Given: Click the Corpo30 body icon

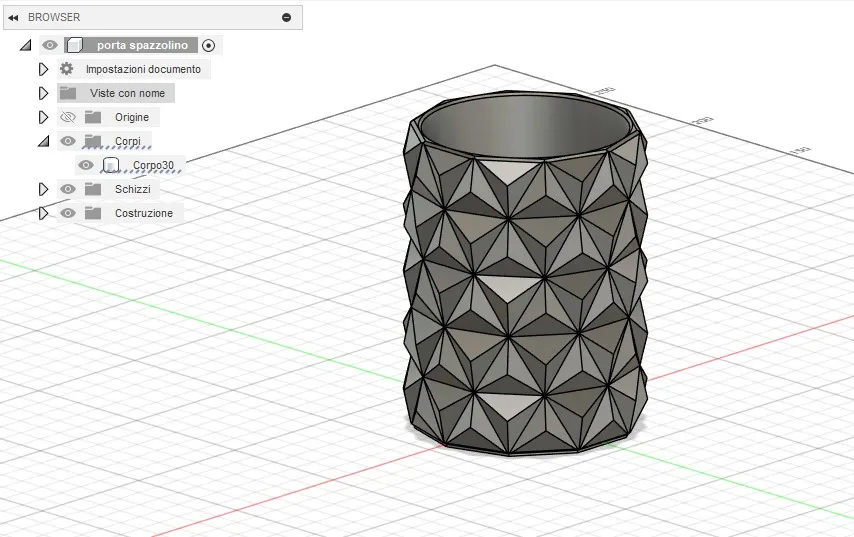Looking at the screenshot, I should point(111,165).
